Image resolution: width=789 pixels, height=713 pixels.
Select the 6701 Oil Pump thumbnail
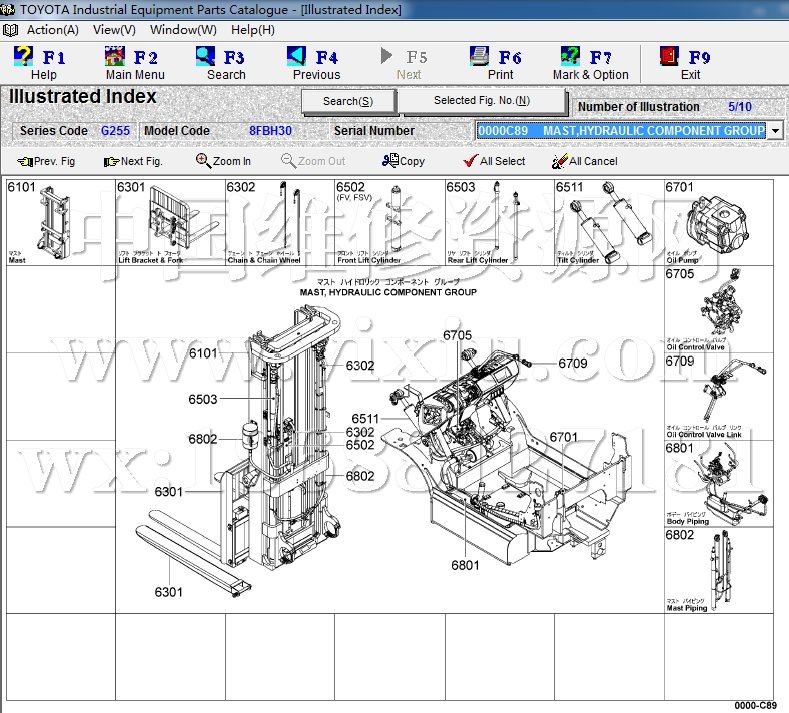pos(718,222)
